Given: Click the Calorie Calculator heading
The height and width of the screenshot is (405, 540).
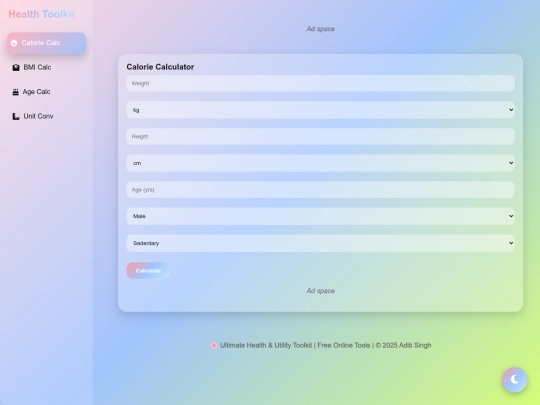Looking at the screenshot, I should pyautogui.click(x=160, y=67).
